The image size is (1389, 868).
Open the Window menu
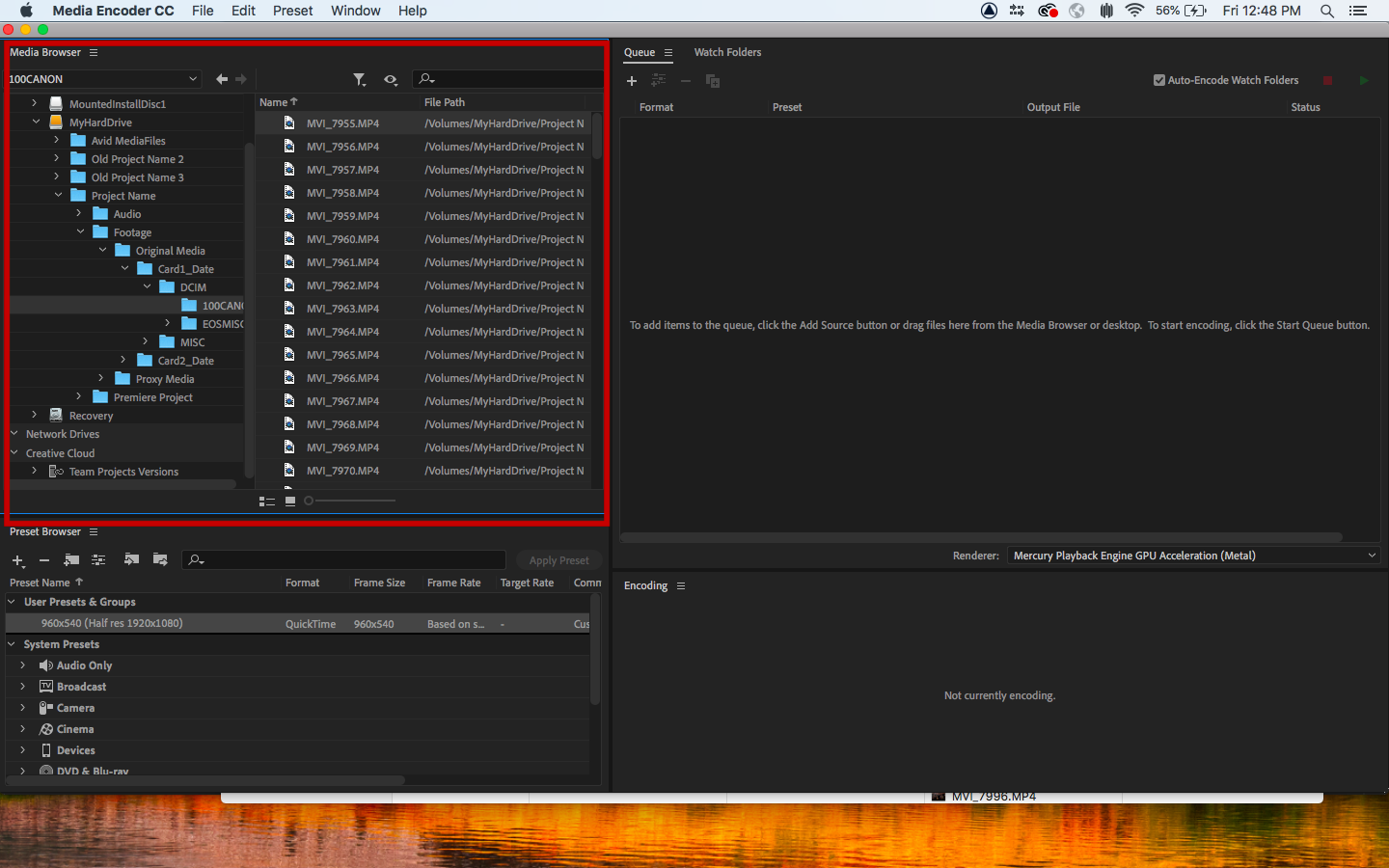click(x=356, y=11)
